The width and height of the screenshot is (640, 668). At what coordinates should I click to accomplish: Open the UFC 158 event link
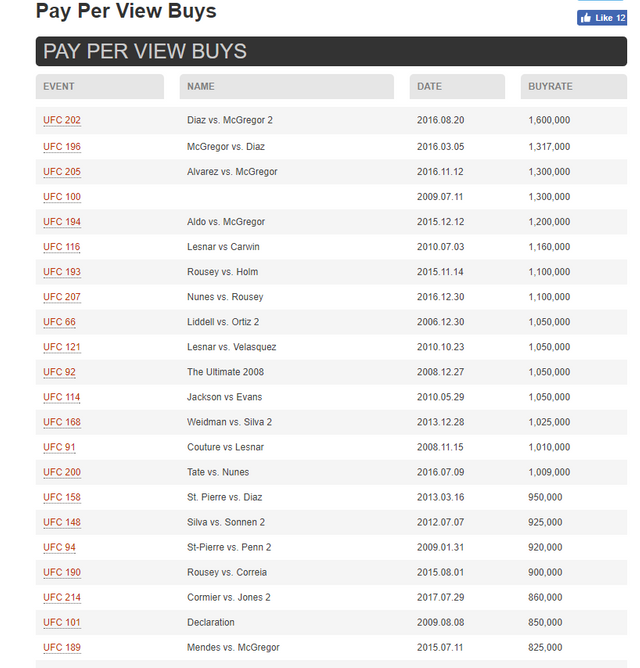tap(62, 497)
